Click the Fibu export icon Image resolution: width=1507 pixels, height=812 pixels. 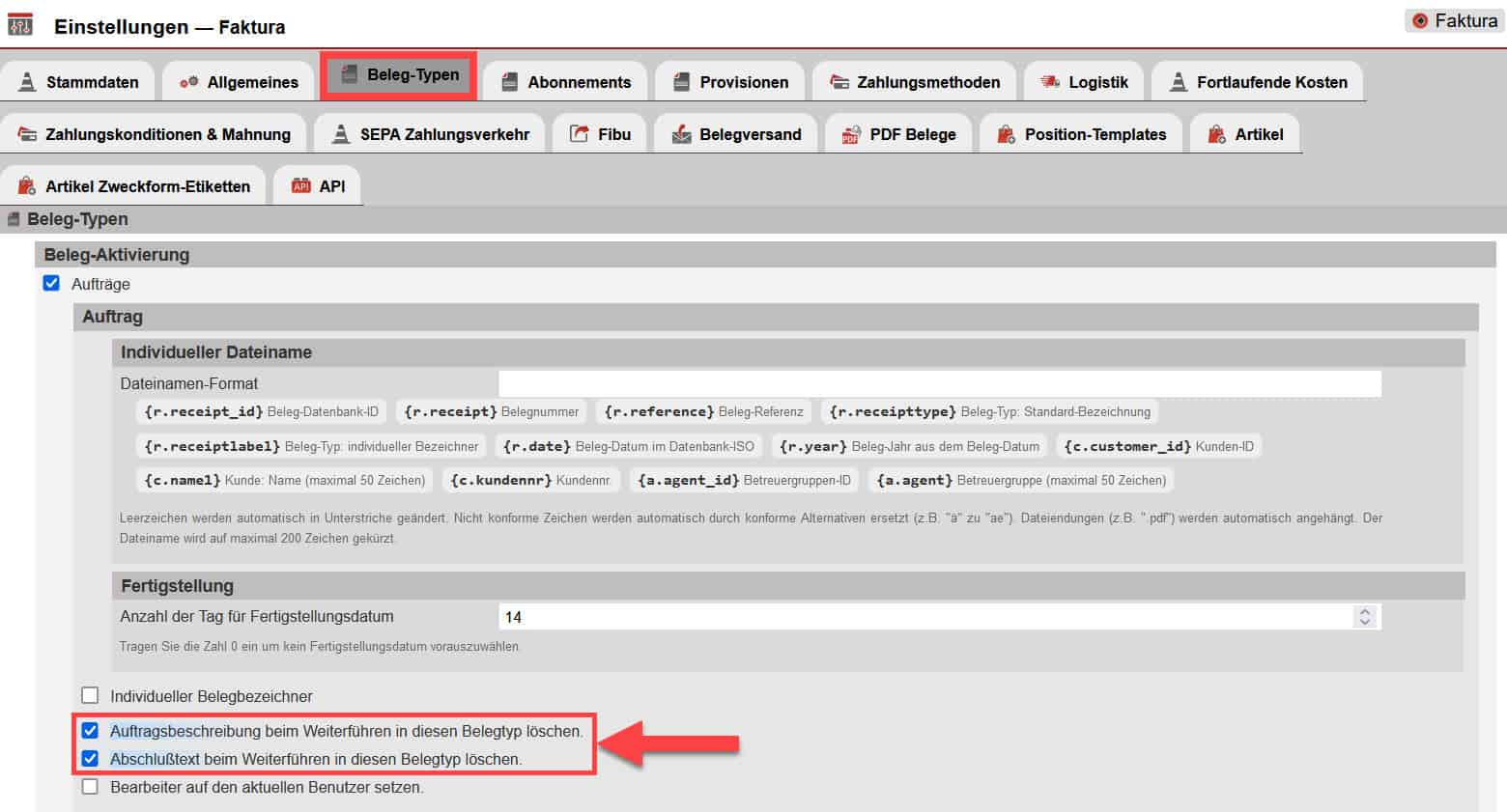579,134
